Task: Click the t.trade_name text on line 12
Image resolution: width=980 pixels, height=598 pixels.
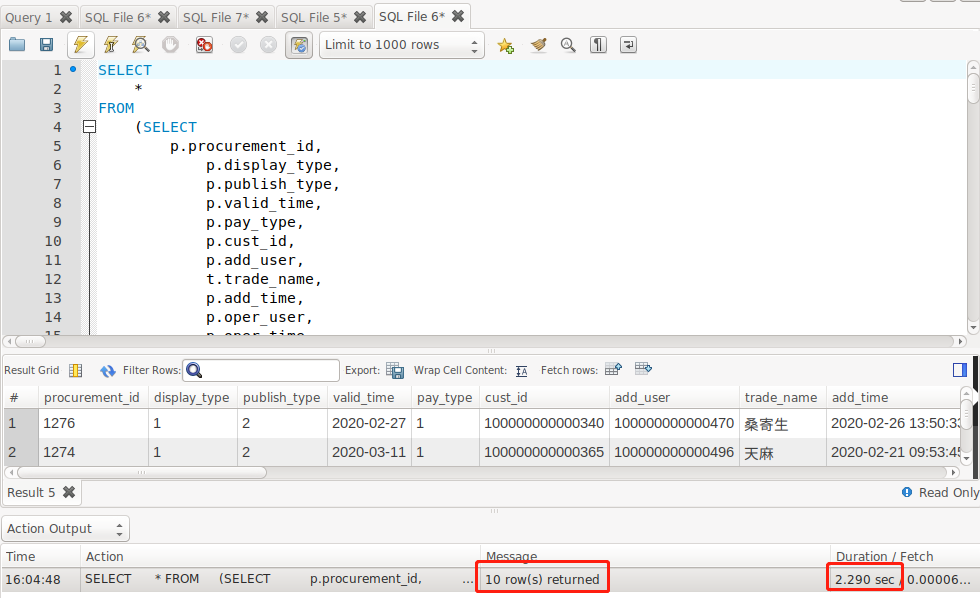Action: click(x=264, y=279)
